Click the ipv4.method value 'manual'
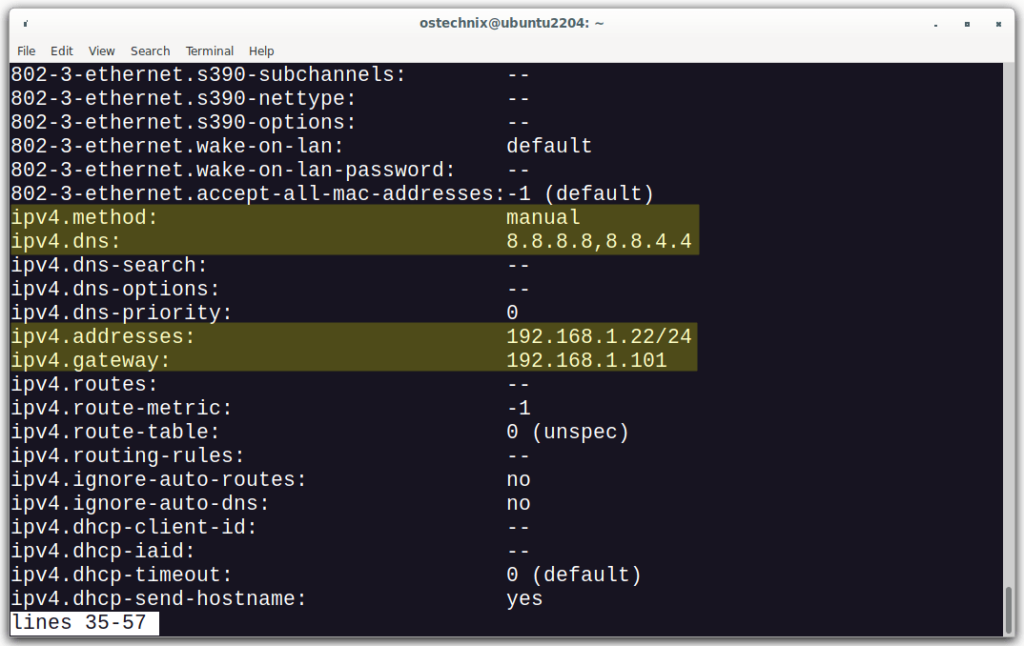1024x646 pixels. coord(541,217)
